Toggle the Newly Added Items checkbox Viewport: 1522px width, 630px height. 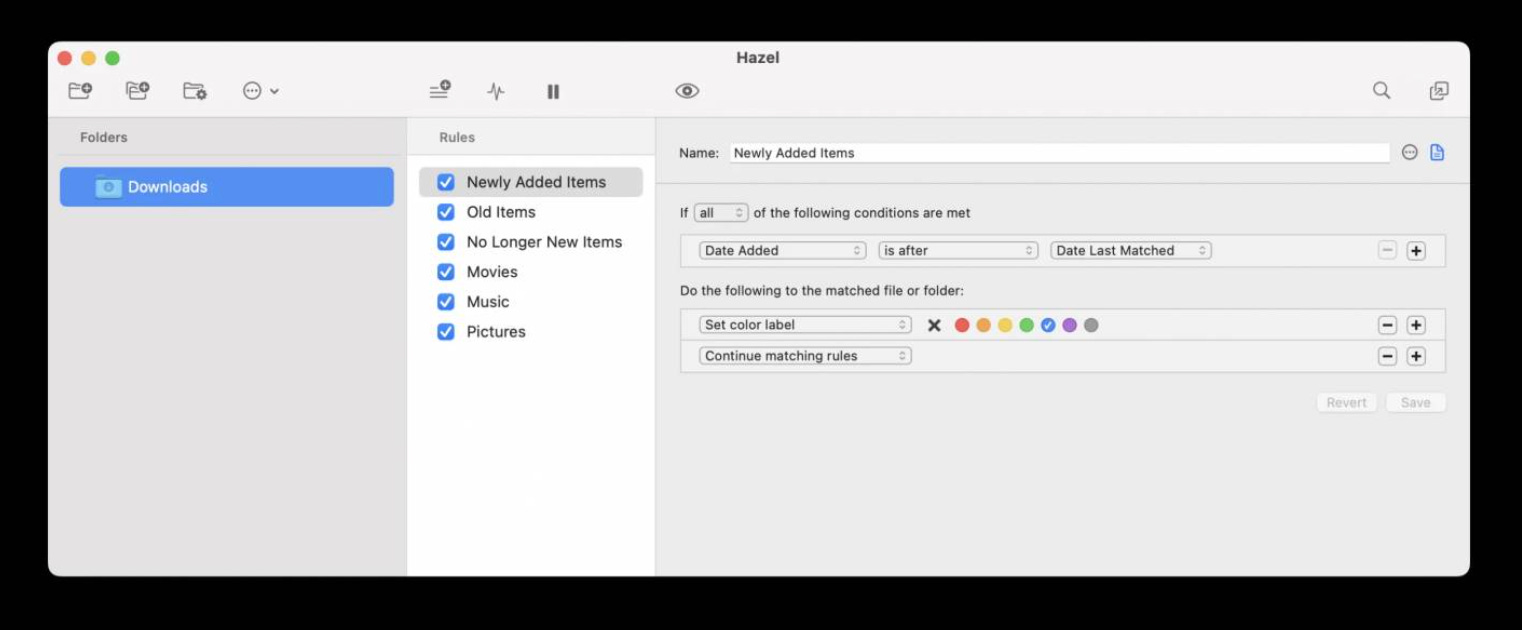446,182
